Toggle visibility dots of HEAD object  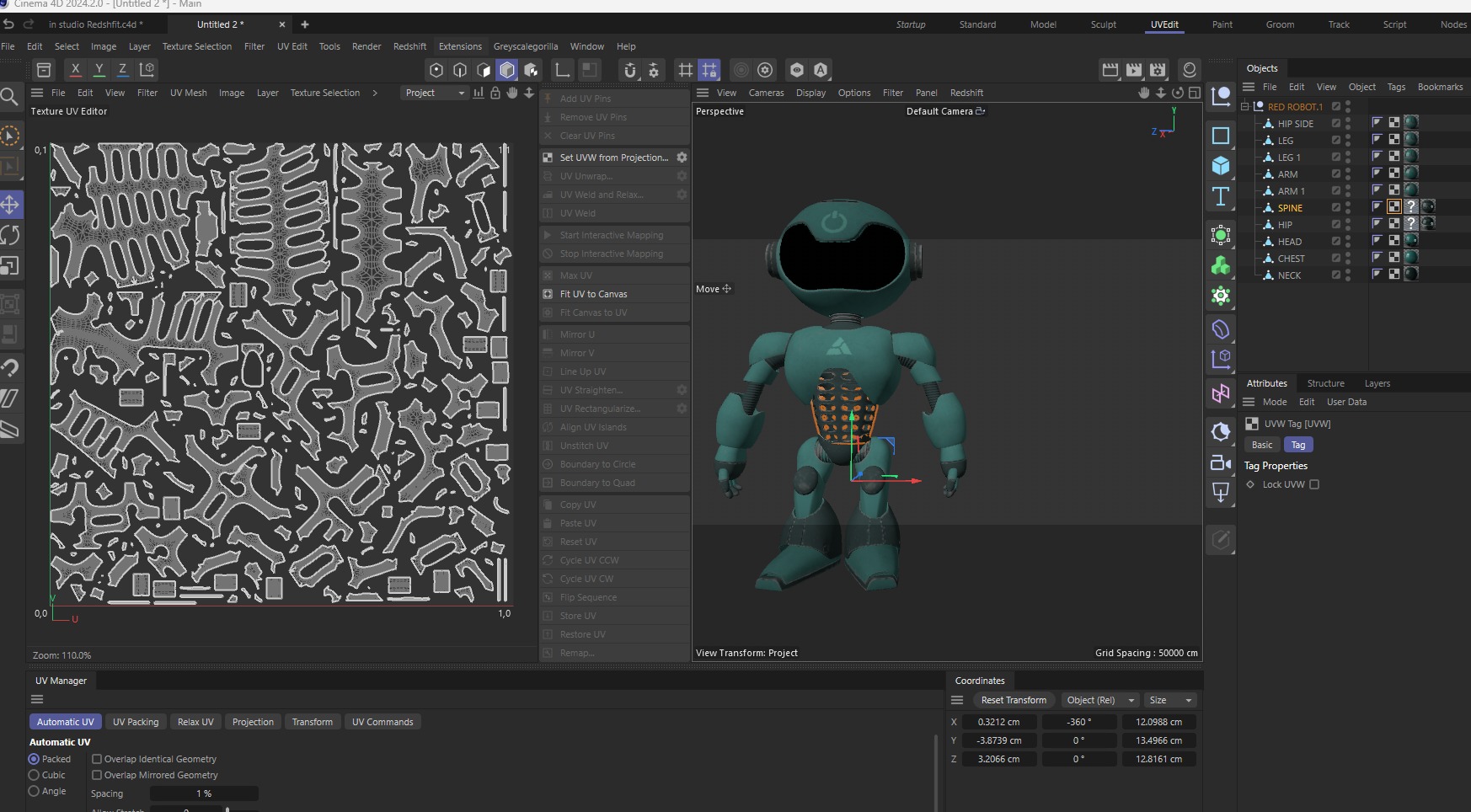pyautogui.click(x=1348, y=241)
